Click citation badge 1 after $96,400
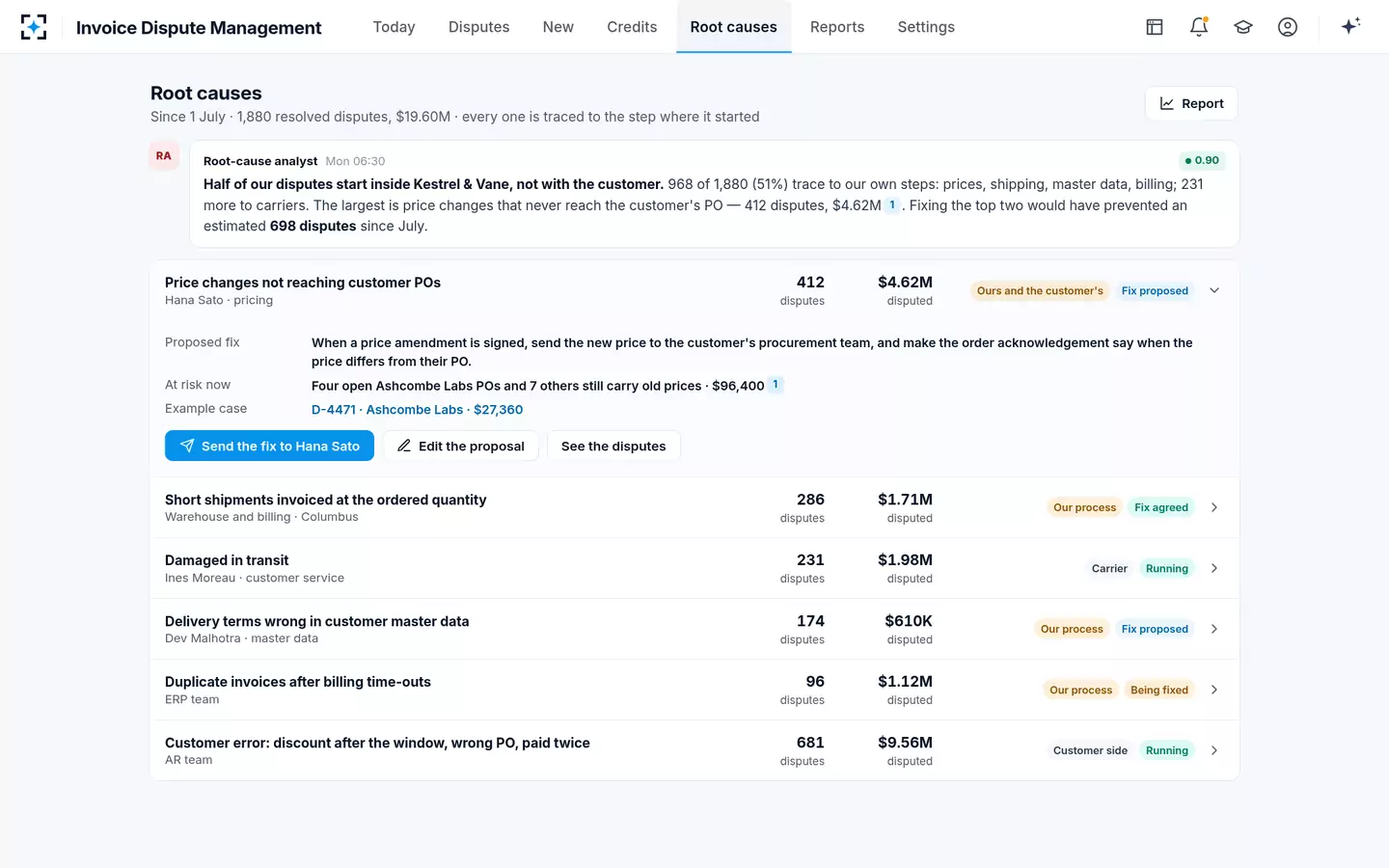Screen dimensions: 1389x868 [x=776, y=385]
